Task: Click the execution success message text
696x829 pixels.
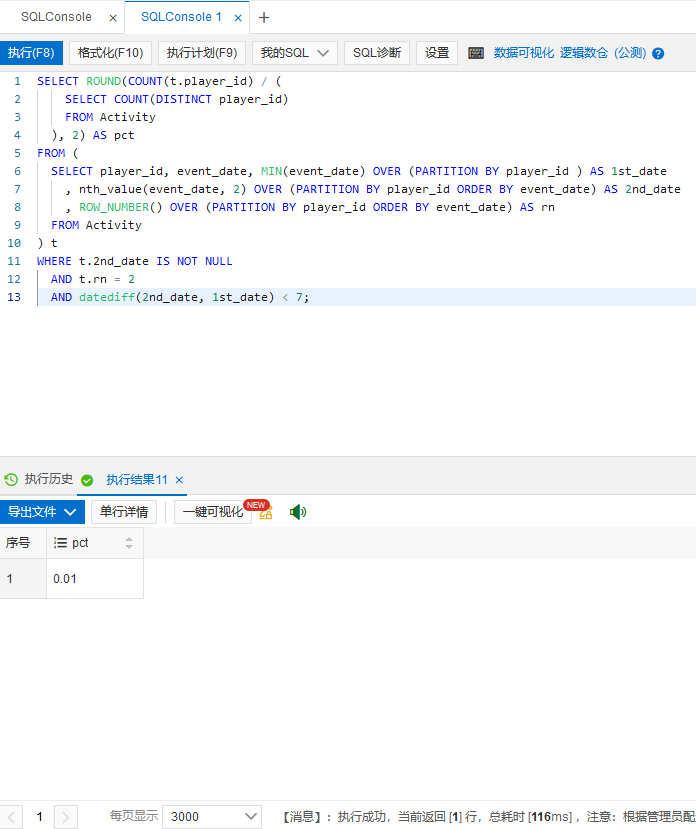Action: [x=489, y=817]
